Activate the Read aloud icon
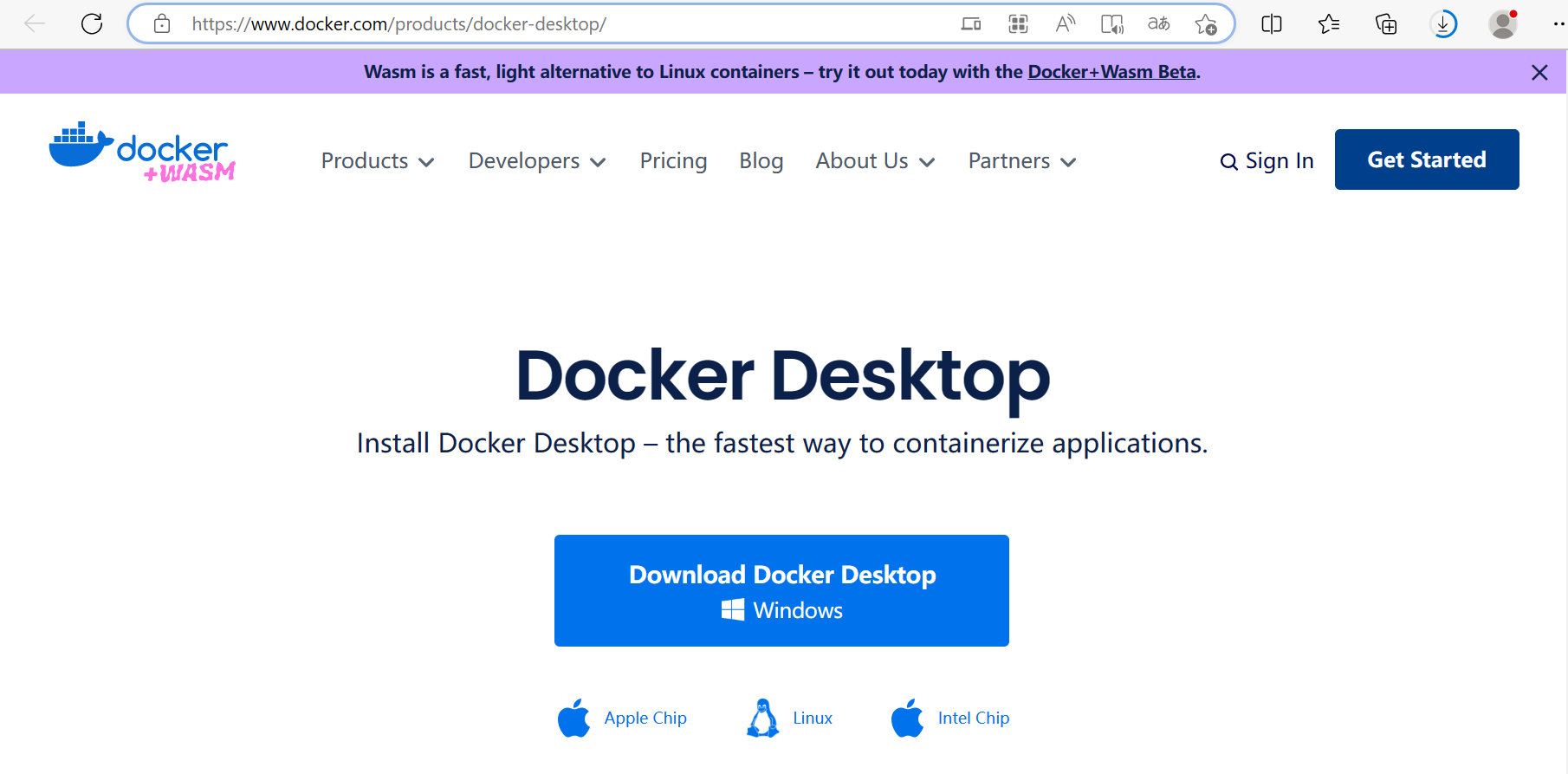The width and height of the screenshot is (1568, 774). (x=1066, y=23)
